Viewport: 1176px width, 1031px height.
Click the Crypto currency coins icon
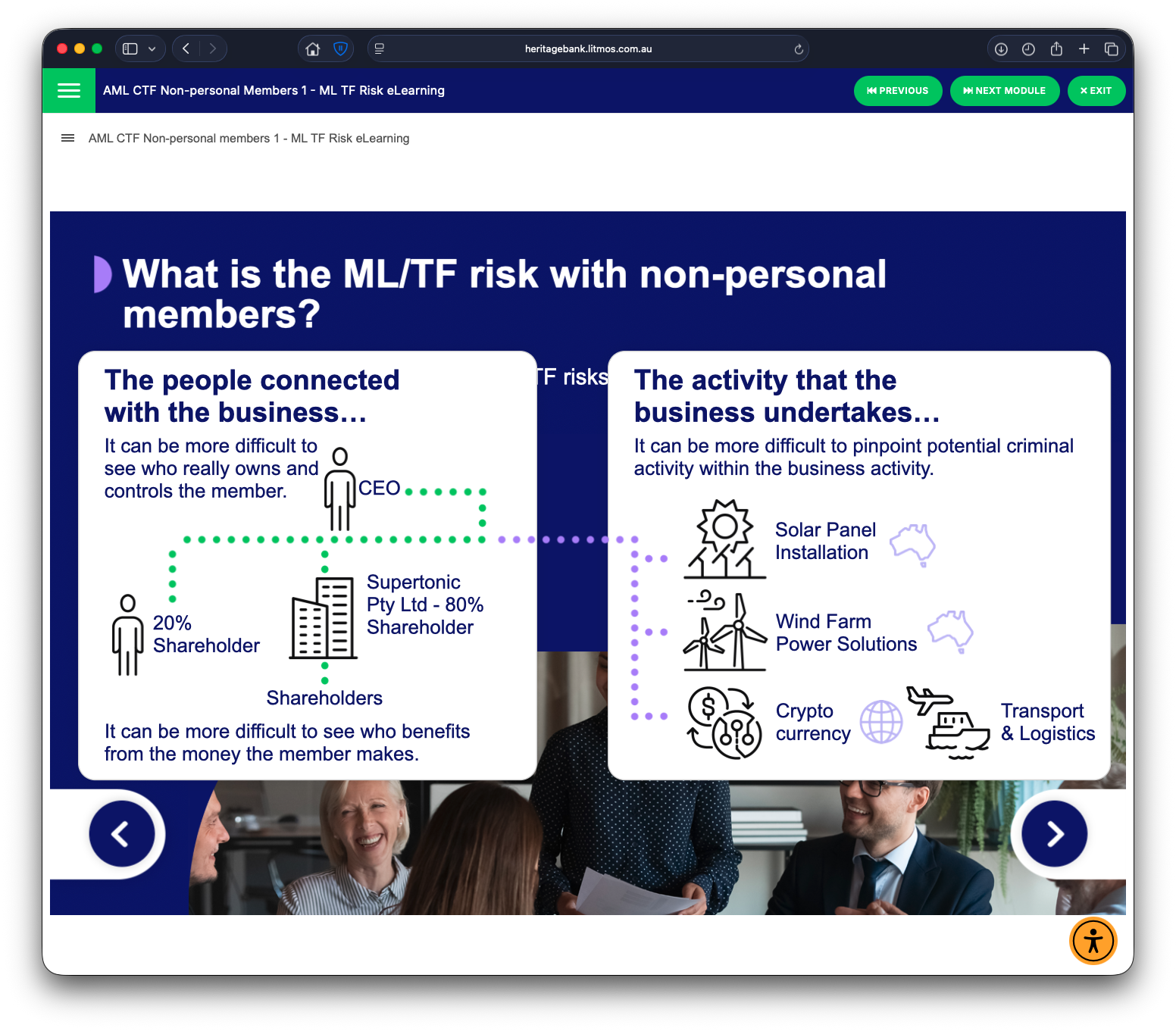click(724, 723)
